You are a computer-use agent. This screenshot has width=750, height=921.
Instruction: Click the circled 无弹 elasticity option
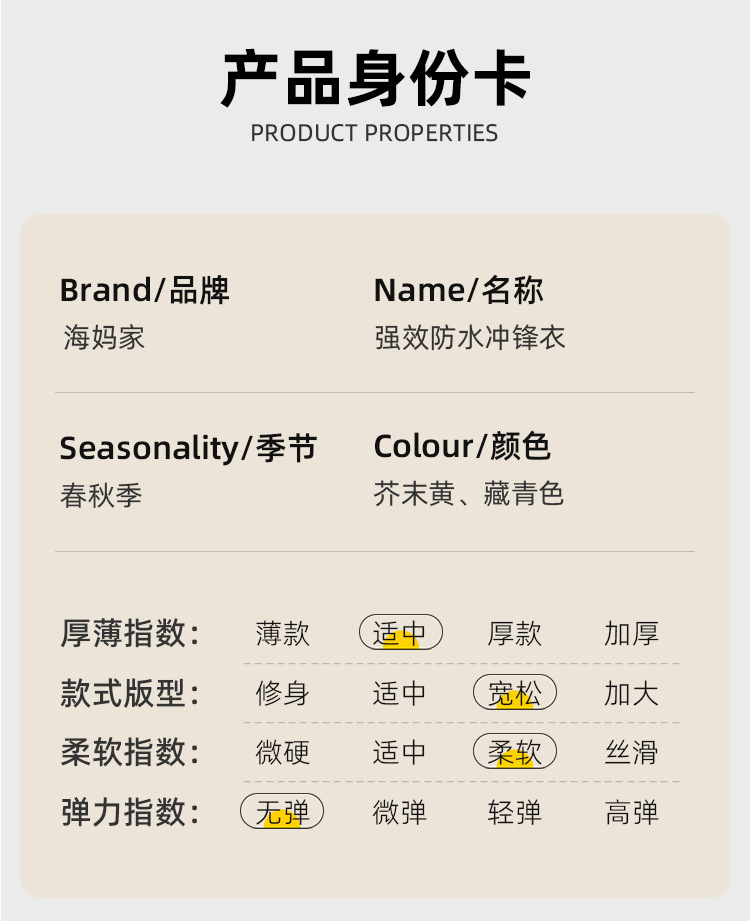coord(283,812)
